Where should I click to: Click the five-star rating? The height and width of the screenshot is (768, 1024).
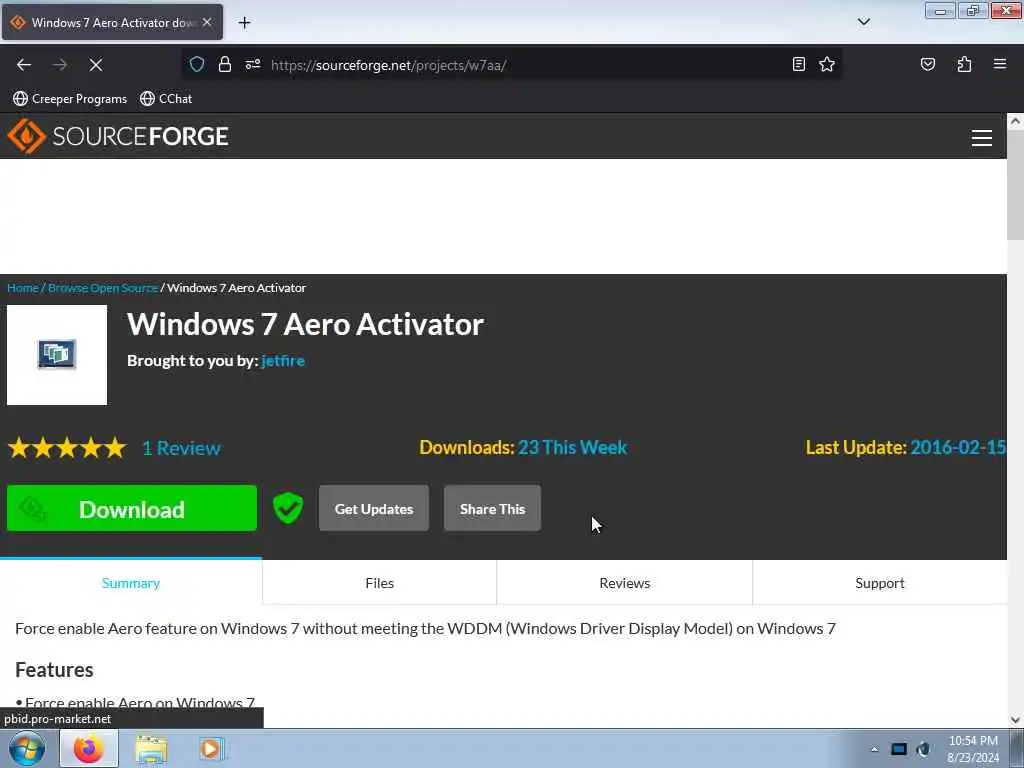67,448
